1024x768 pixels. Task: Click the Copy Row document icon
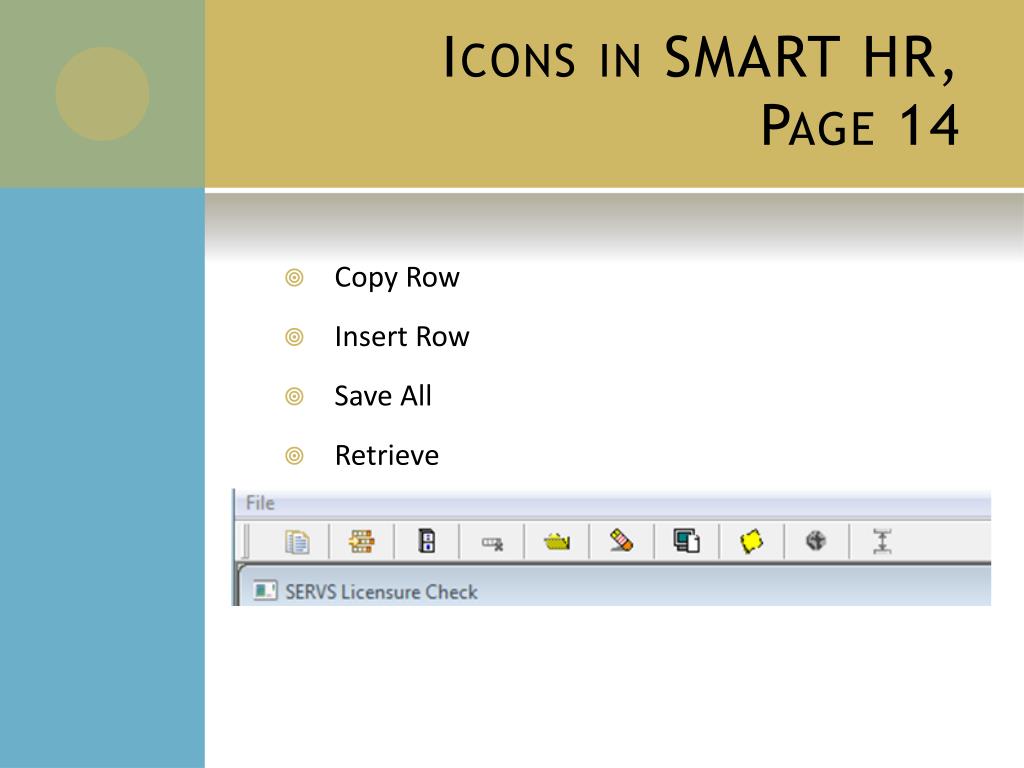(x=297, y=541)
